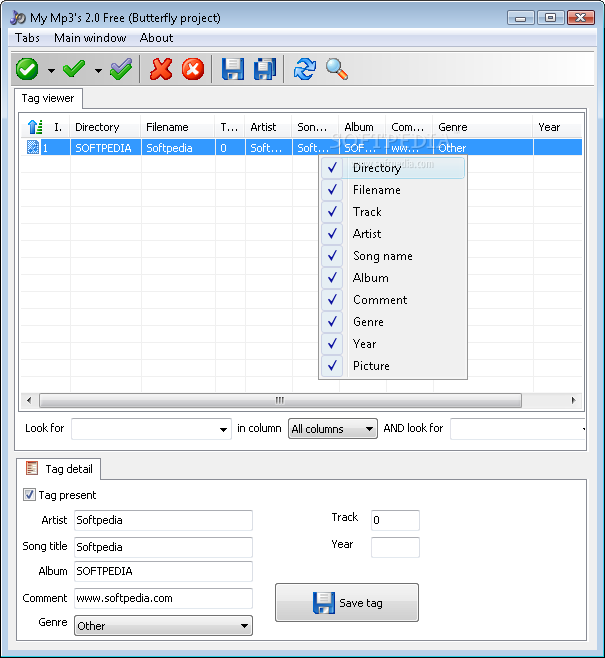Viewport: 605px width, 658px height.
Task: Sort by Directory column header
Action: [105, 127]
